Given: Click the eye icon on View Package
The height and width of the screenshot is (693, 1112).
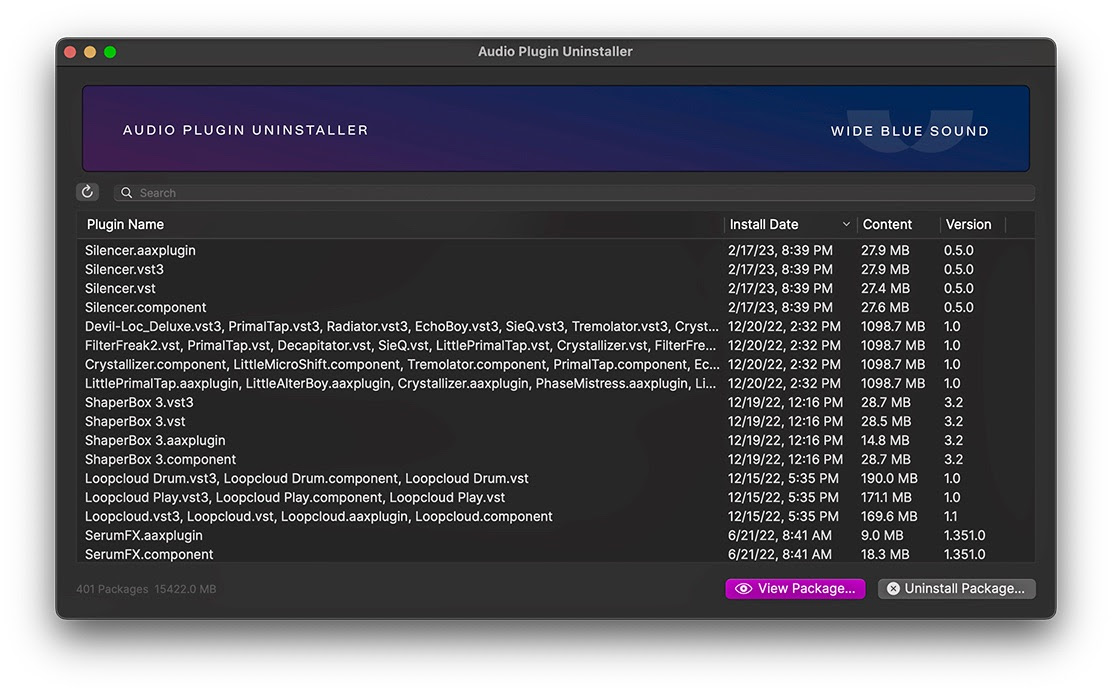Looking at the screenshot, I should click(743, 589).
